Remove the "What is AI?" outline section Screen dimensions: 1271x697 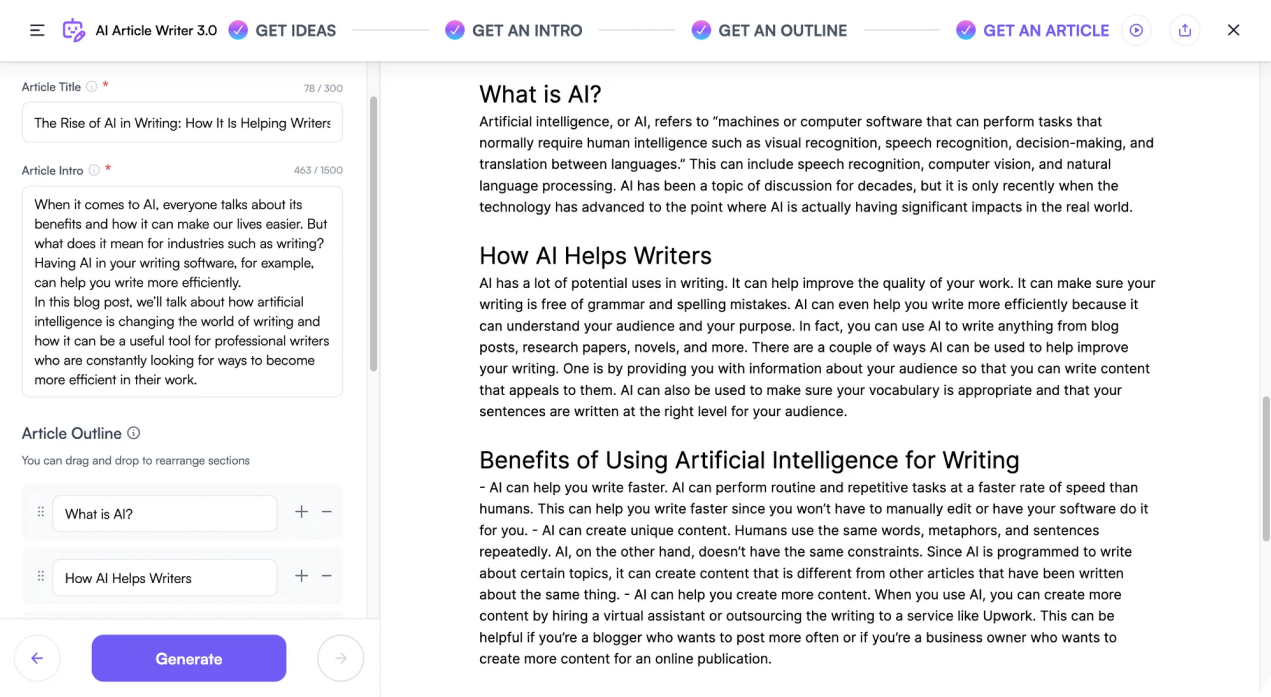326,512
